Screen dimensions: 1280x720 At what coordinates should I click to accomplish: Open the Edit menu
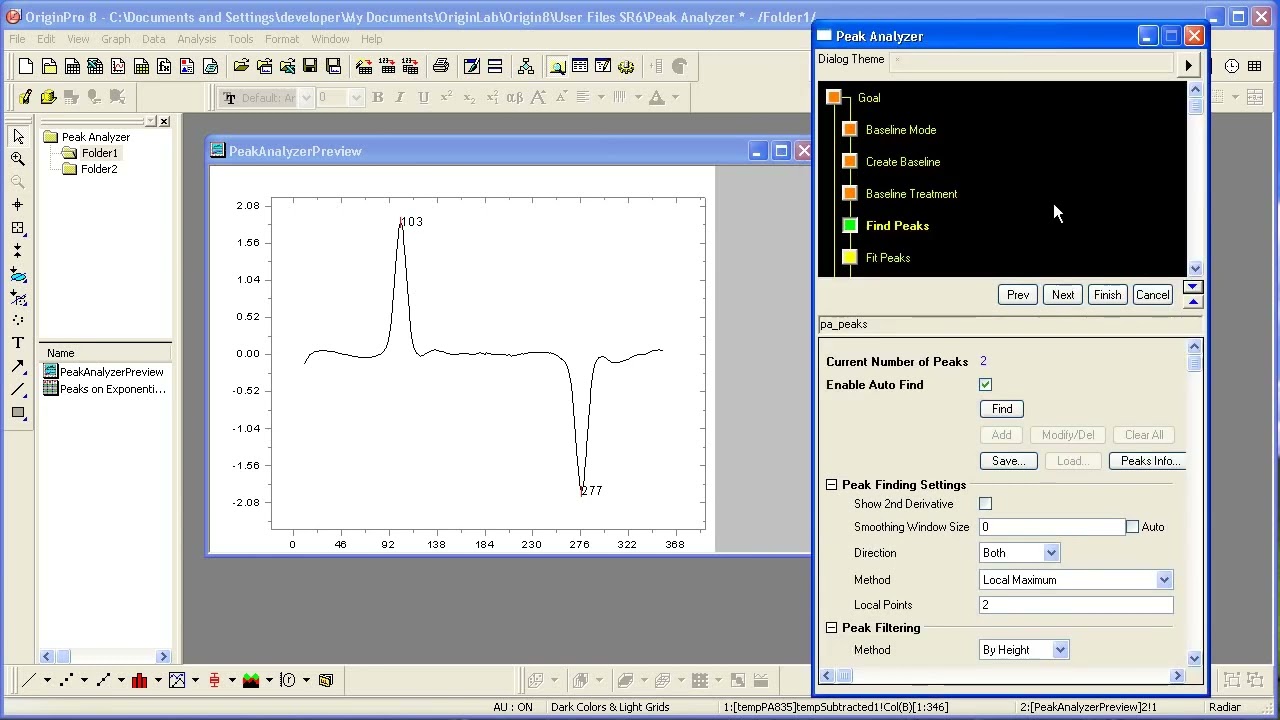pyautogui.click(x=46, y=39)
